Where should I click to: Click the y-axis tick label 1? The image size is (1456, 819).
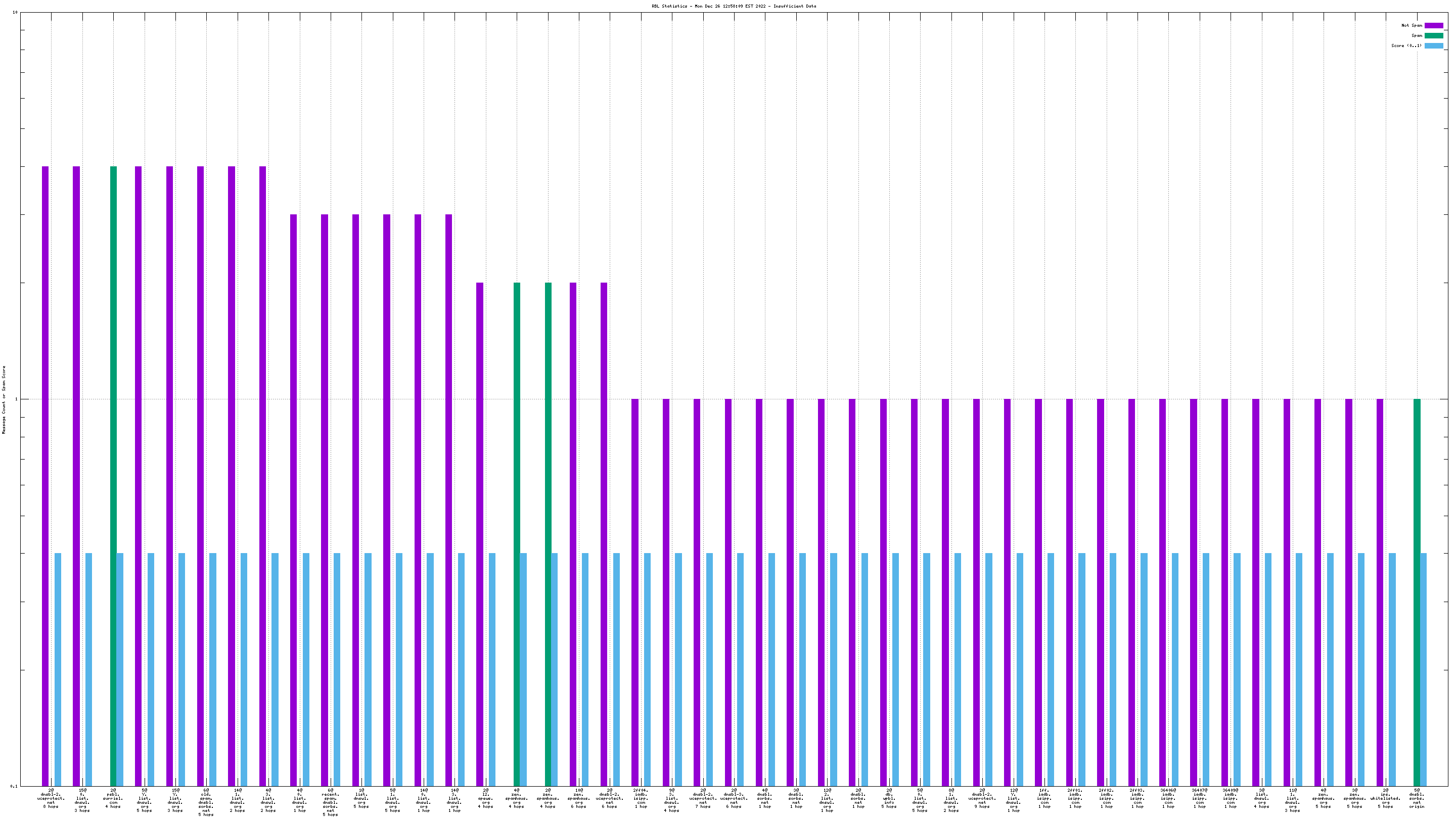pyautogui.click(x=16, y=399)
